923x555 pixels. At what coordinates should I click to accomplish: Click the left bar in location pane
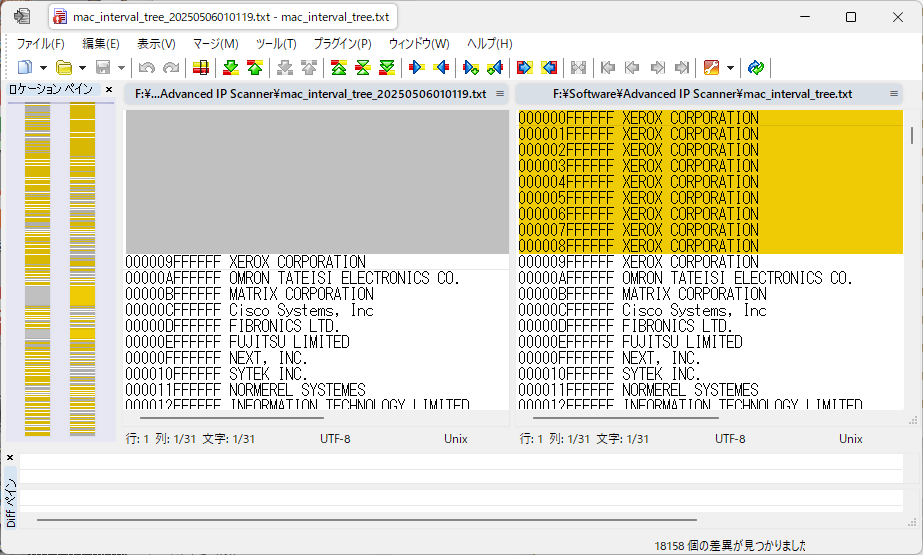[x=38, y=270]
